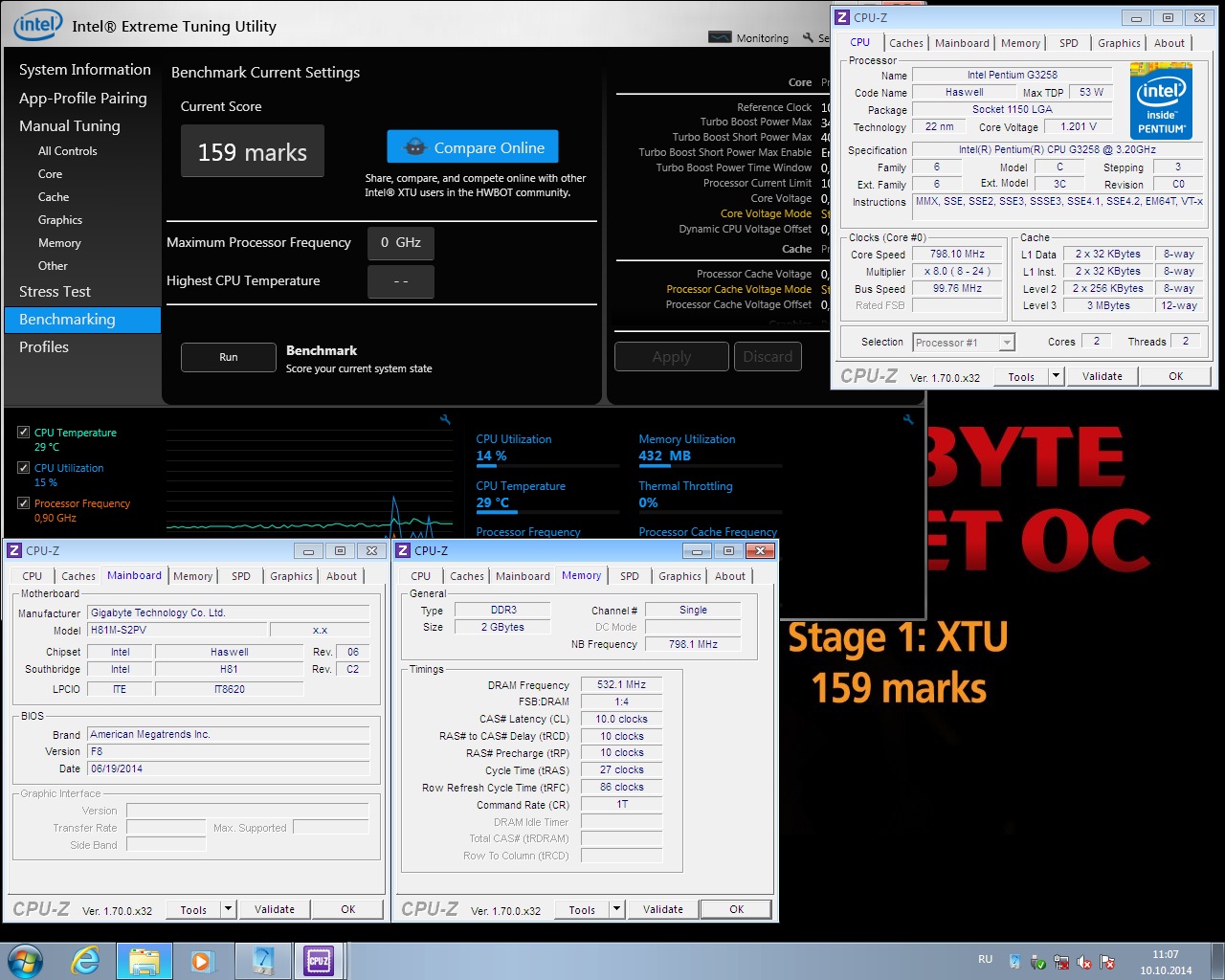Open the Monitoring view icon in XTU
1225x980 pixels.
[720, 37]
